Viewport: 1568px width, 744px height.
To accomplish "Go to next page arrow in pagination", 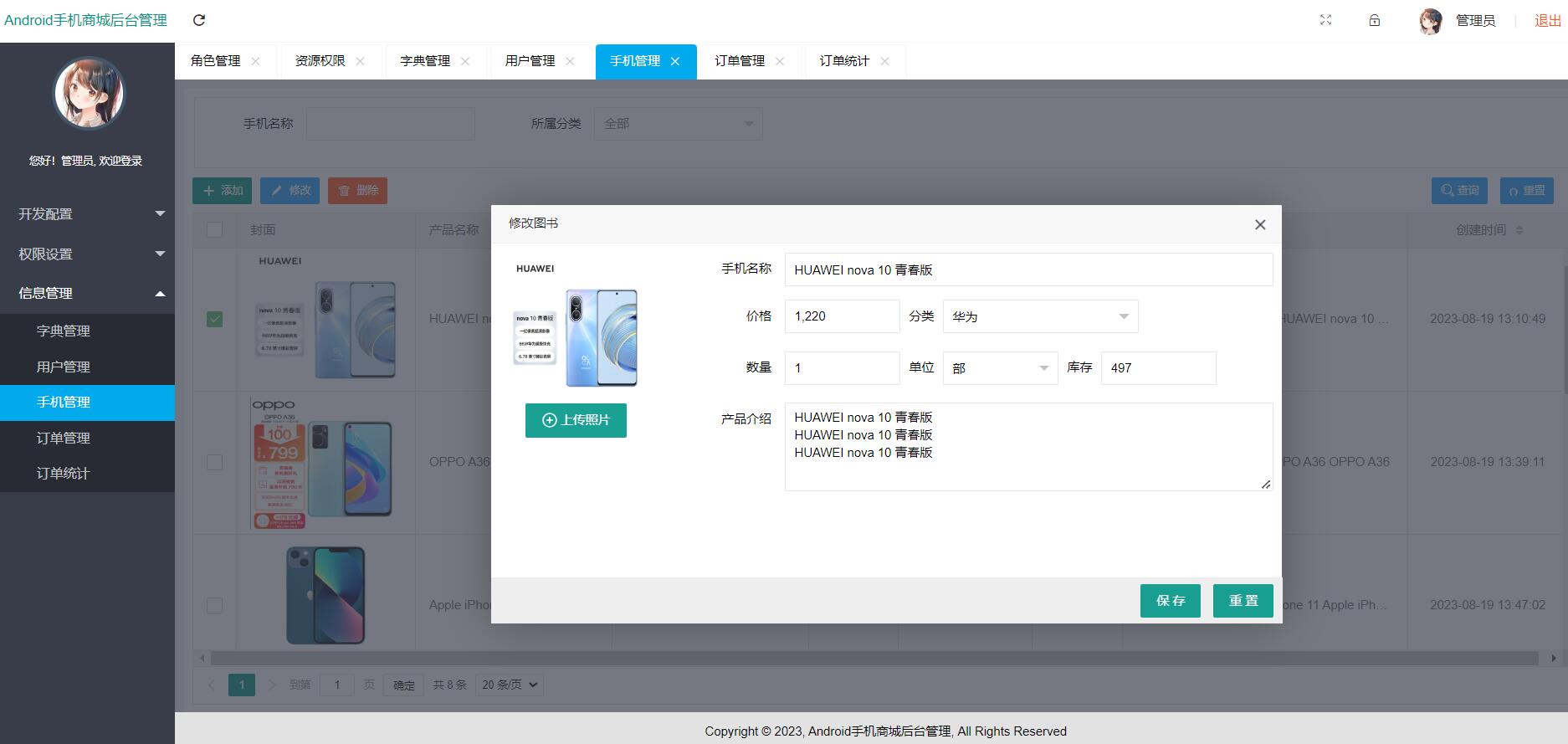I will click(x=271, y=685).
